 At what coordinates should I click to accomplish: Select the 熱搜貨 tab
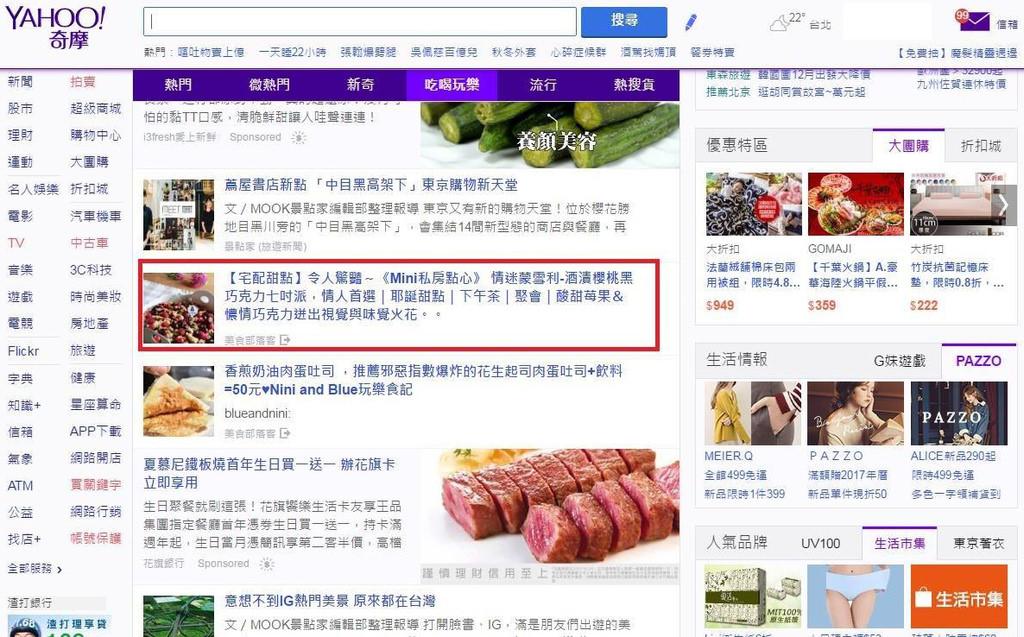pos(633,85)
